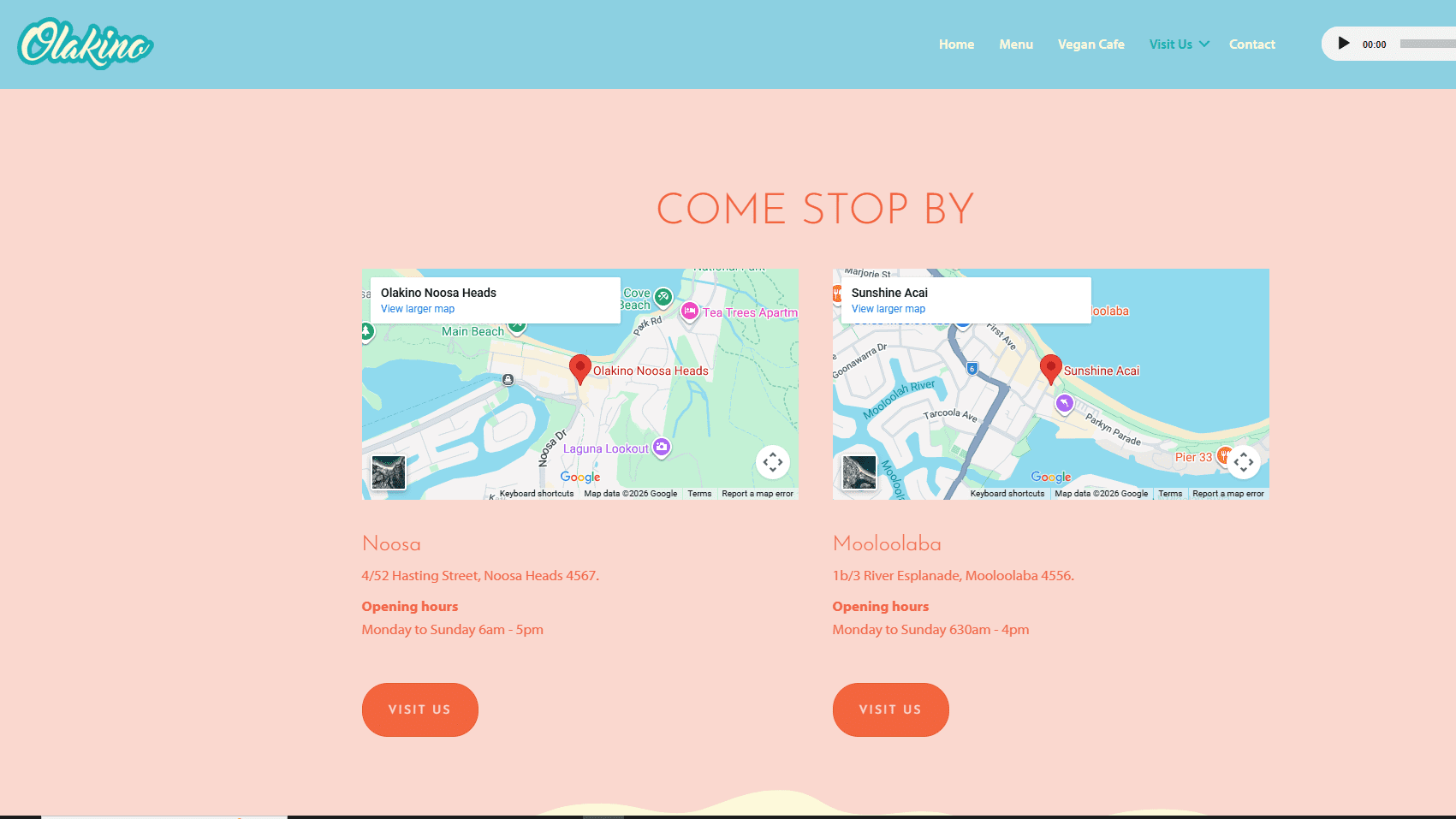Screen dimensions: 1456x819
Task: Click the Monday to Sunday 630am - 4pm text
Action: tap(931, 630)
